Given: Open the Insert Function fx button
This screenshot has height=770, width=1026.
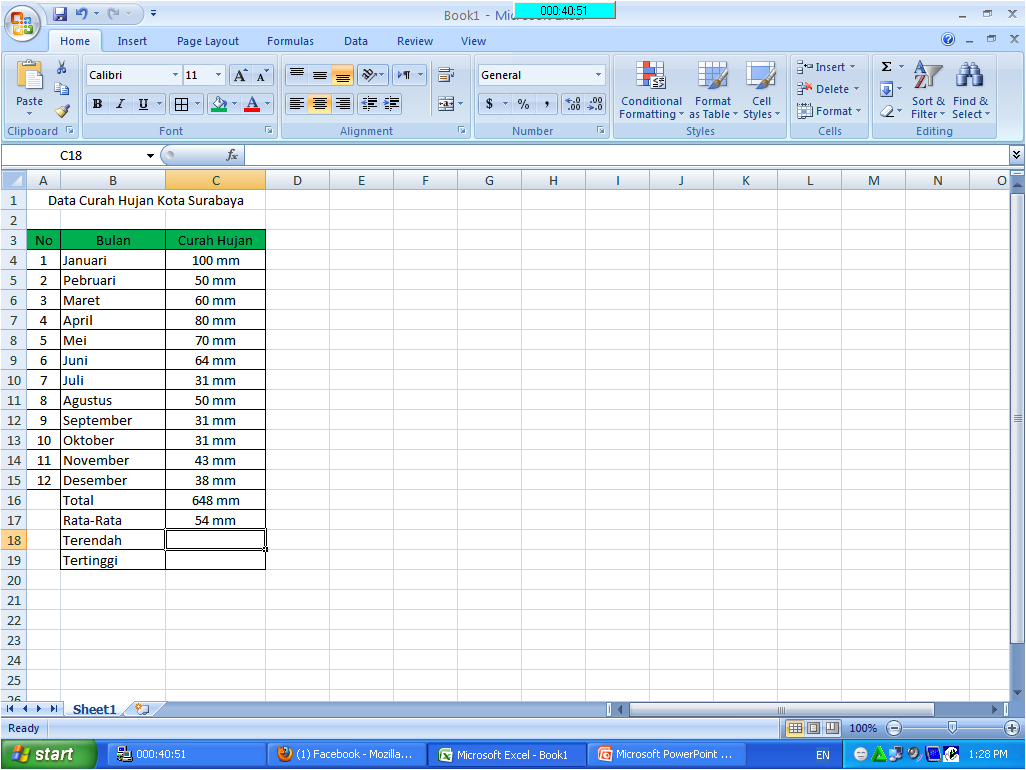Looking at the screenshot, I should click(232, 155).
